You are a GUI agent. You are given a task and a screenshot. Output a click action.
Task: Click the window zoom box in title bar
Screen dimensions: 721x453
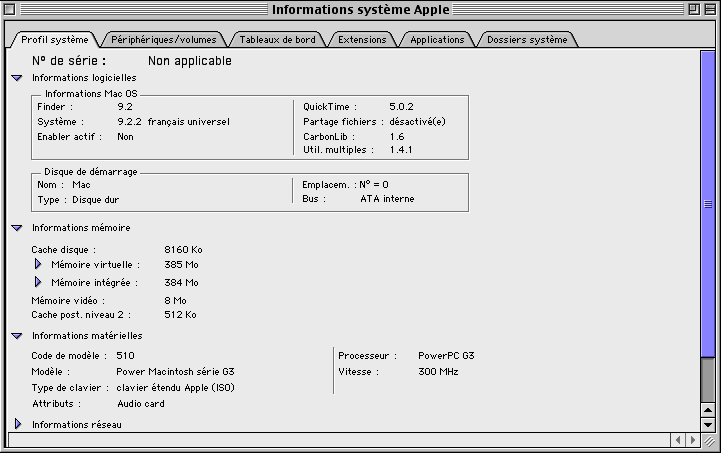pyautogui.click(x=694, y=9)
